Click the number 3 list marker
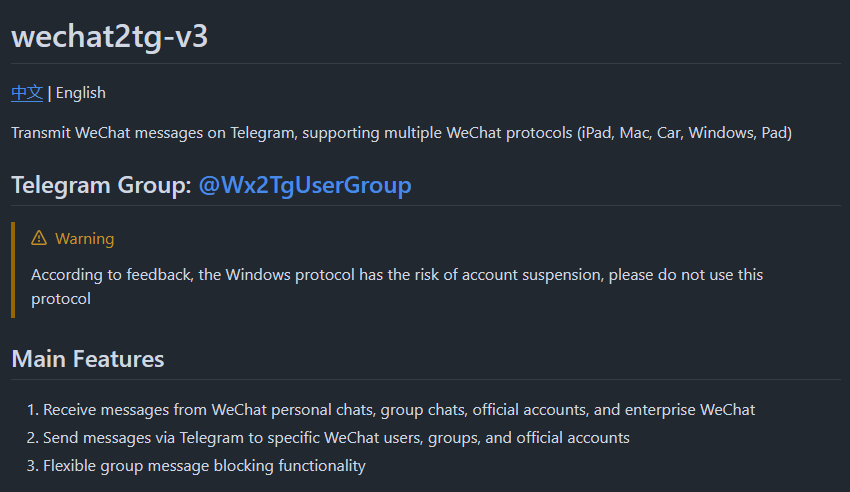Viewport: 850px width, 492px height. 32,465
